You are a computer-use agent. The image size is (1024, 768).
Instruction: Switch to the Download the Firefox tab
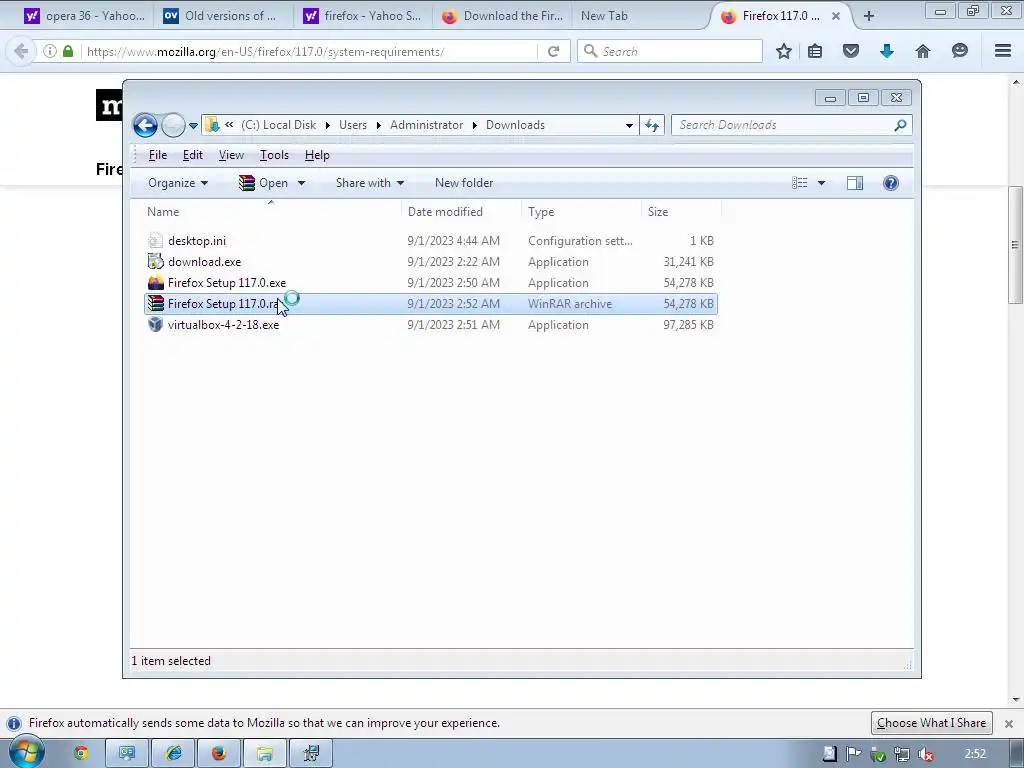[502, 16]
